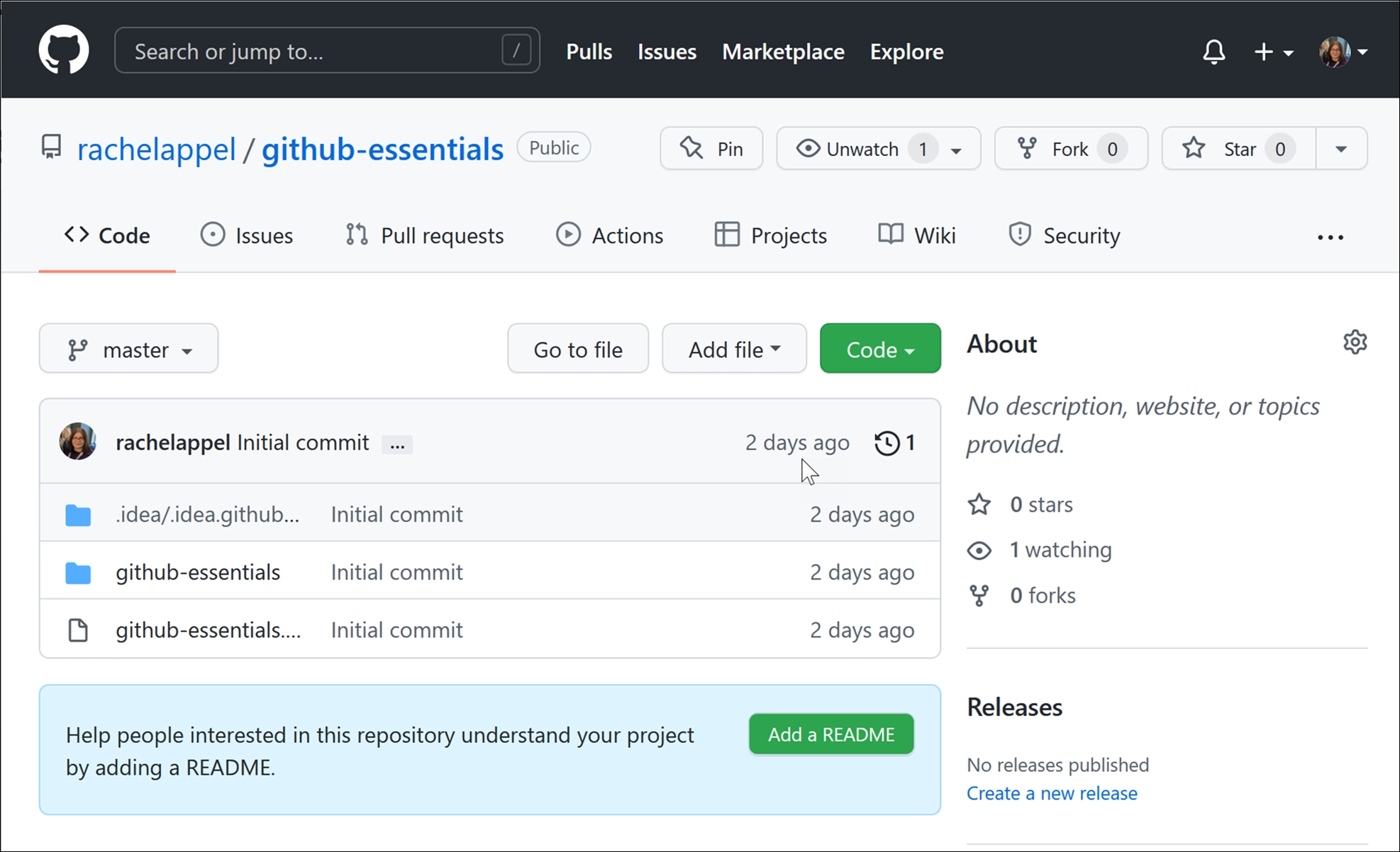
Task: Select the Security tab
Action: pyautogui.click(x=1064, y=236)
